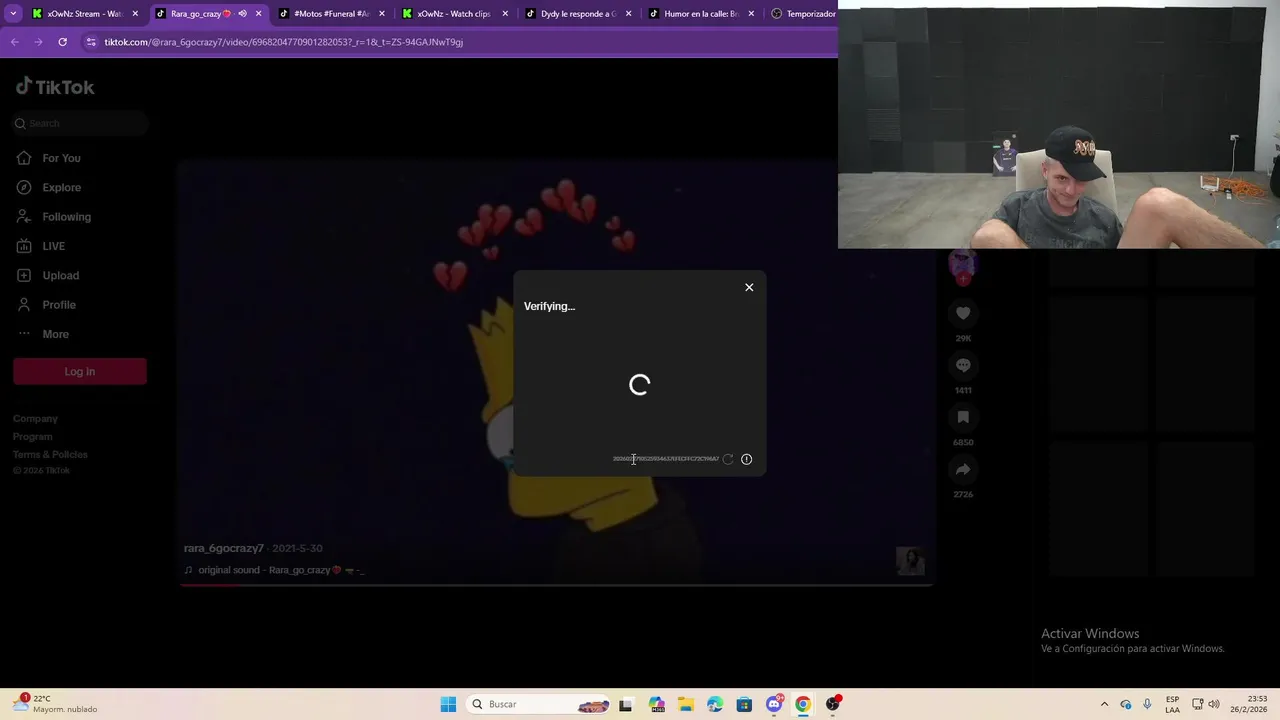This screenshot has width=1280, height=720.
Task: Click the taskbar Buscar search box
Action: point(540,704)
